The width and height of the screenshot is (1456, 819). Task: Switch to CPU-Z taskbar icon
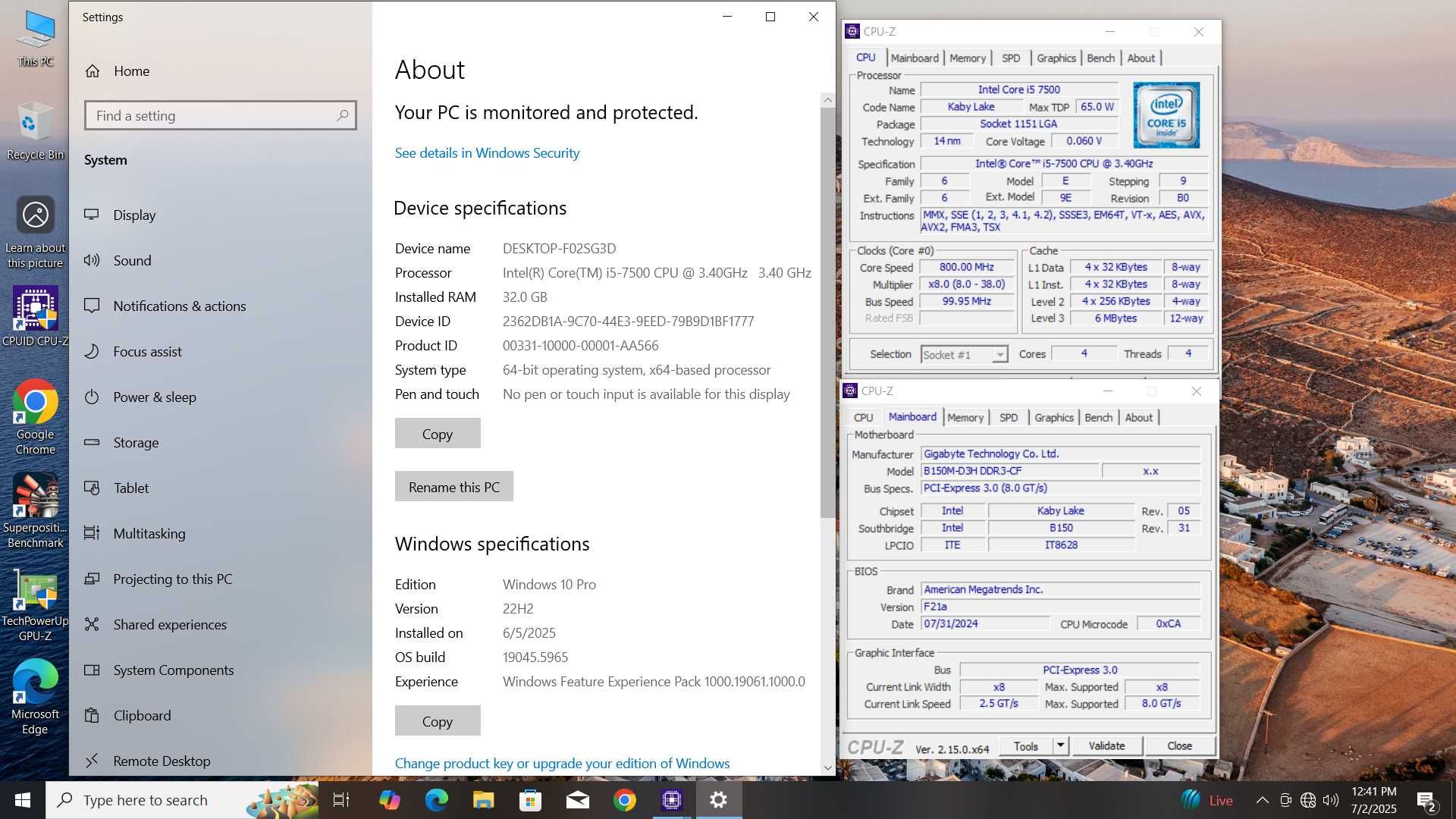[672, 800]
